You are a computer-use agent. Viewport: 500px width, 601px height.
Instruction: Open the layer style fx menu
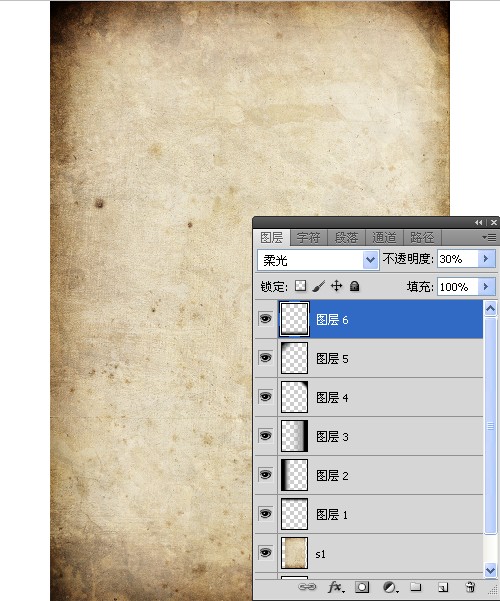click(x=336, y=587)
